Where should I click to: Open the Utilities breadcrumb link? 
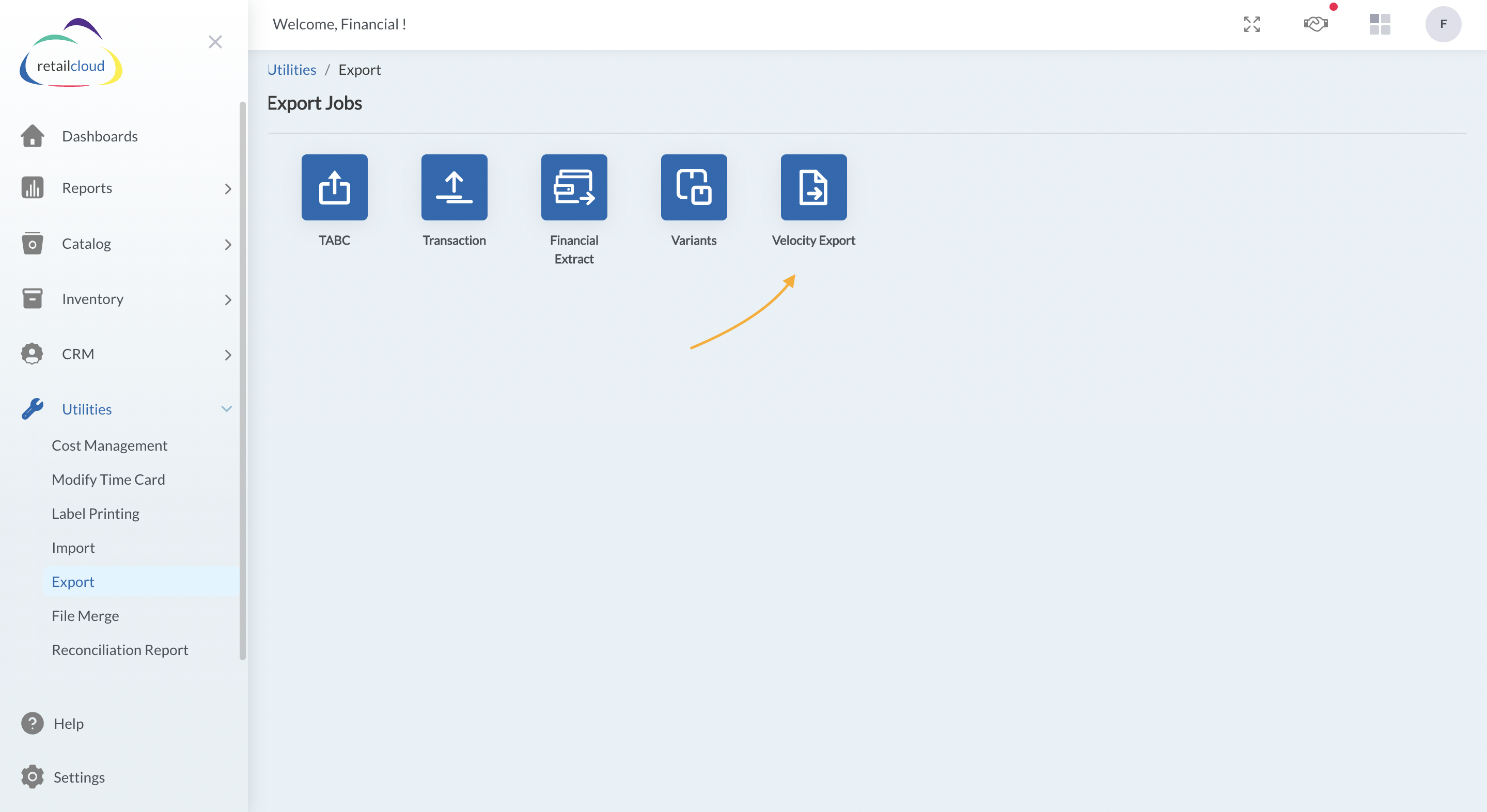click(291, 69)
